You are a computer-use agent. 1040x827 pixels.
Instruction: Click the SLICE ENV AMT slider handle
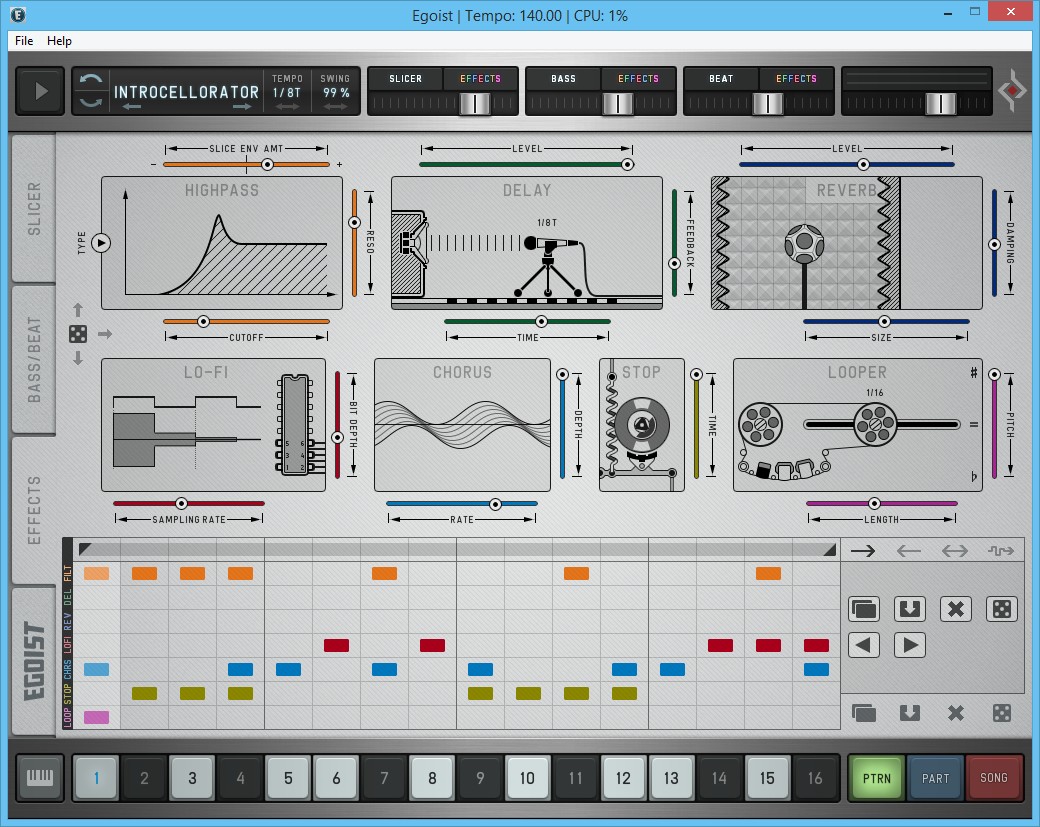267,164
